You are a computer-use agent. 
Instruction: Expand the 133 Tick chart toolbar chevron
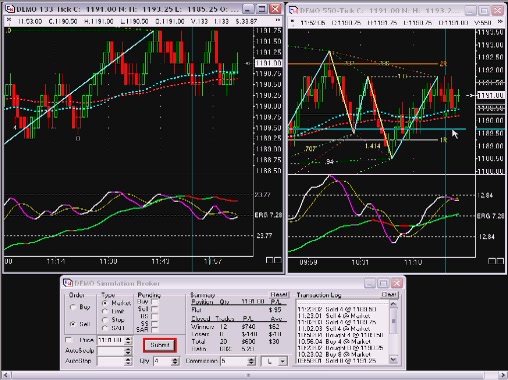point(277,21)
